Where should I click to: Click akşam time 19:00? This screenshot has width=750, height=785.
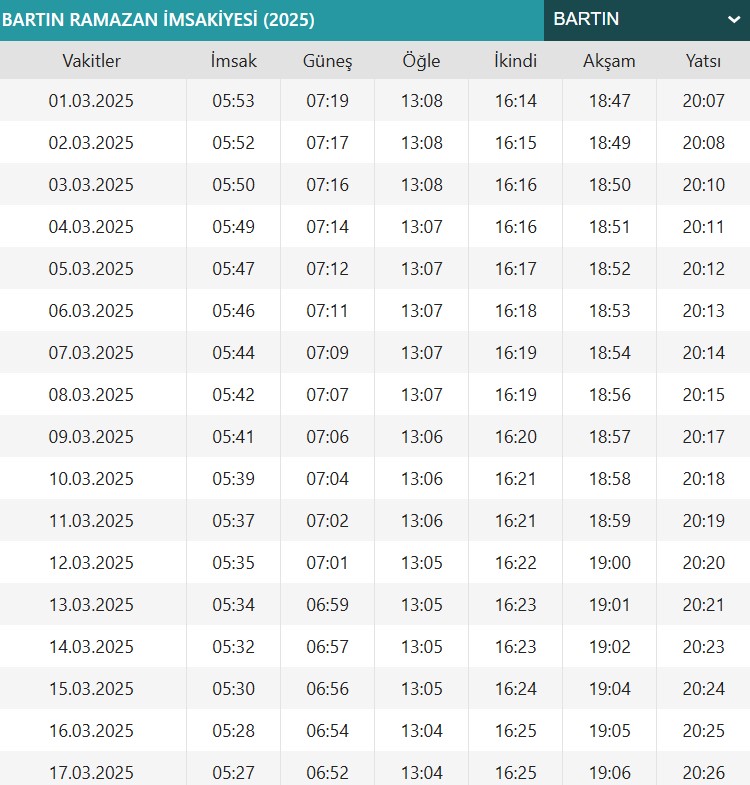610,563
